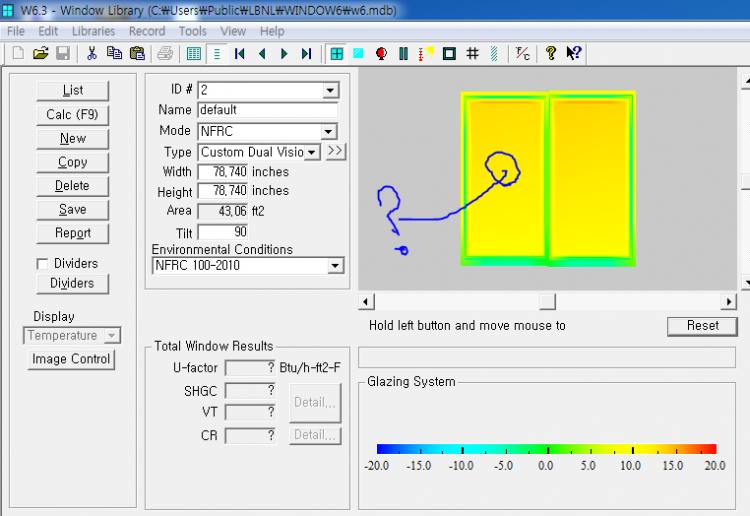Click the F/C unit conversion icon
This screenshot has height=516, width=750.
coord(522,53)
